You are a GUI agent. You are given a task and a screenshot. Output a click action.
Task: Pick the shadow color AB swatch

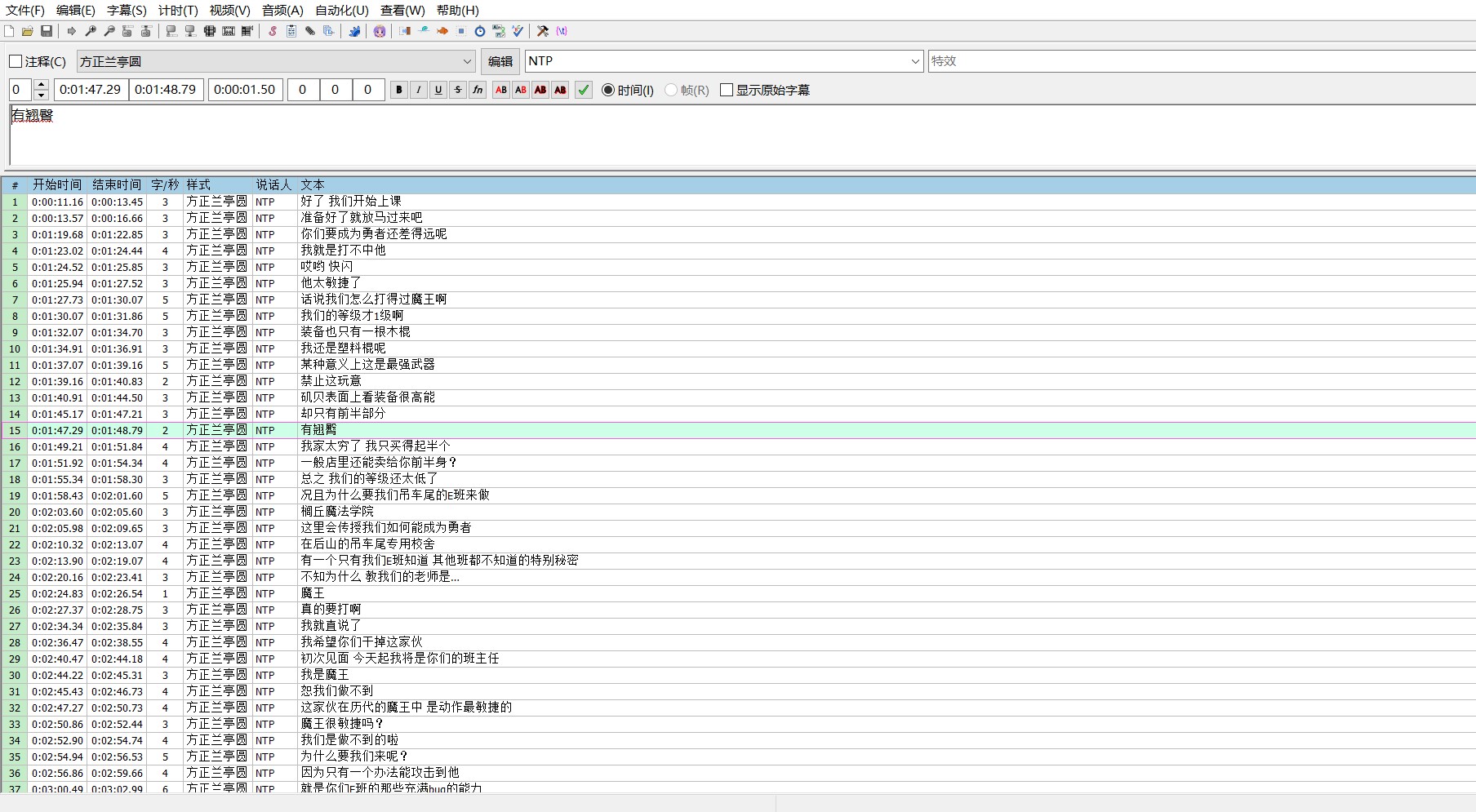[x=560, y=90]
